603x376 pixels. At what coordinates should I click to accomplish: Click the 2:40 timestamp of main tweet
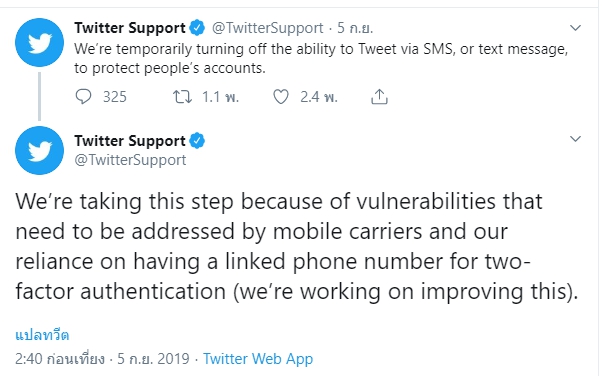pyautogui.click(x=60, y=359)
